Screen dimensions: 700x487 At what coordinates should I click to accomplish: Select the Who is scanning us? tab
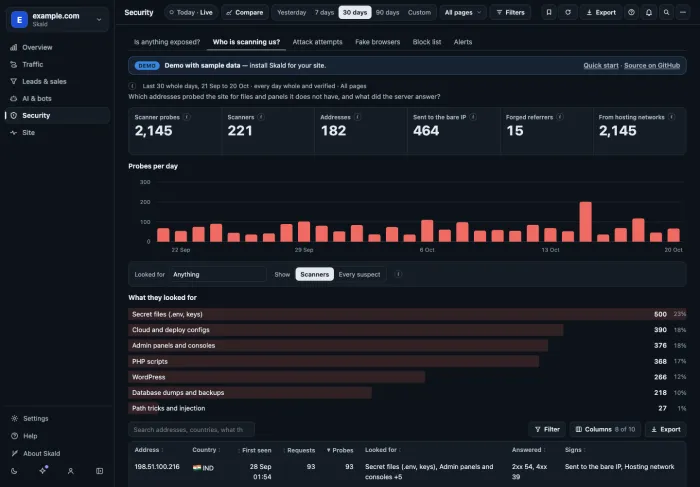[246, 42]
